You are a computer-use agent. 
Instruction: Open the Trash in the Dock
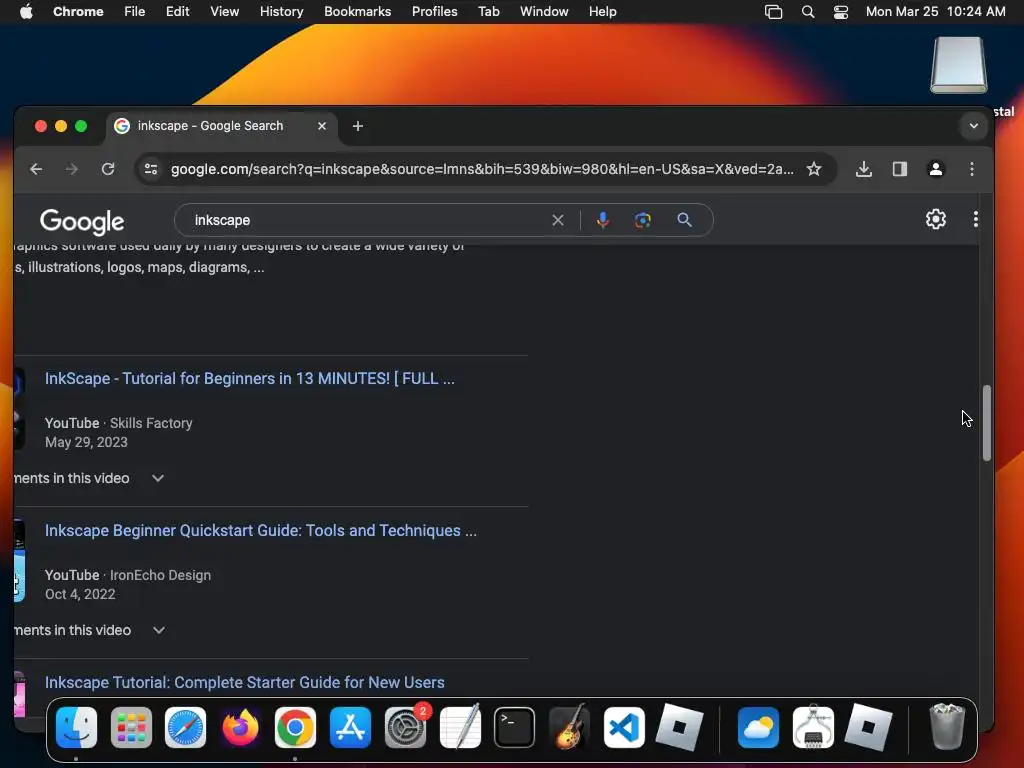point(946,727)
